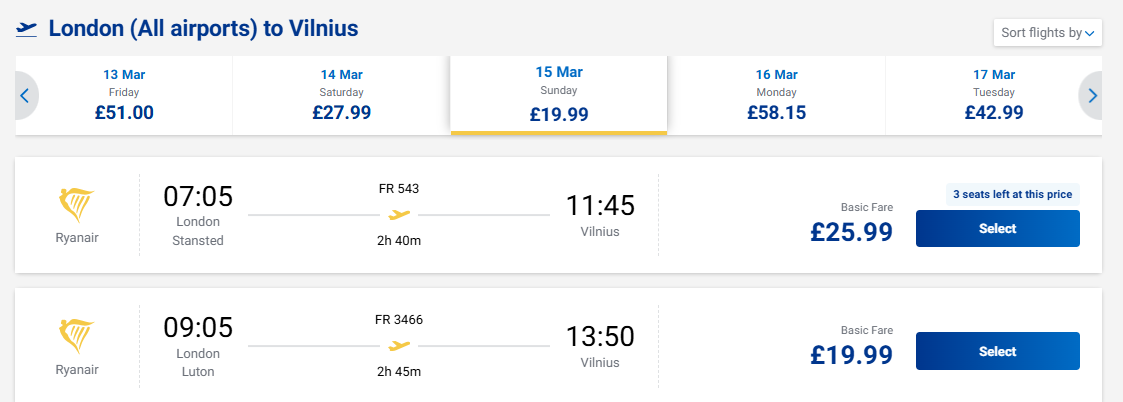1123x402 pixels.
Task: Select the 15 Mar Sunday £19.99 tab
Action: pos(559,96)
